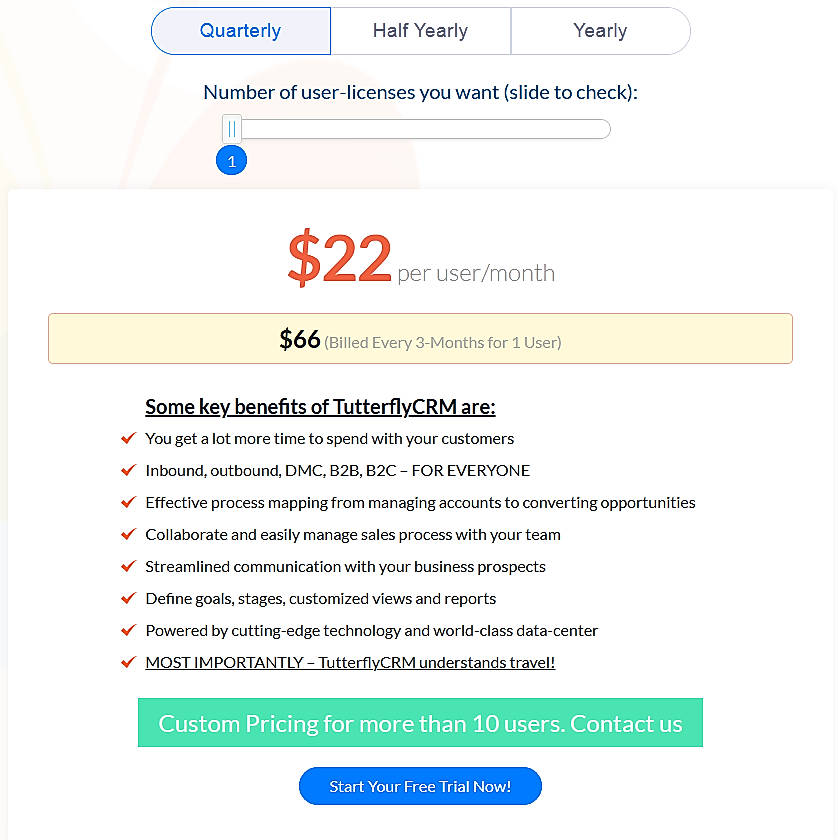This screenshot has height=840, width=838.
Task: Click the '$66 Billed Every 3-Months' banner
Action: (x=420, y=338)
